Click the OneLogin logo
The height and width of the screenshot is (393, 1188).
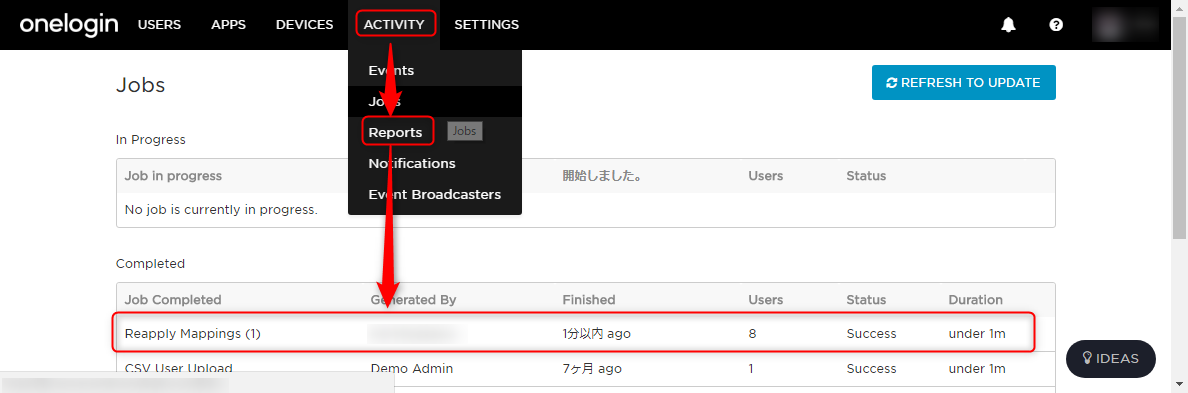tap(69, 25)
